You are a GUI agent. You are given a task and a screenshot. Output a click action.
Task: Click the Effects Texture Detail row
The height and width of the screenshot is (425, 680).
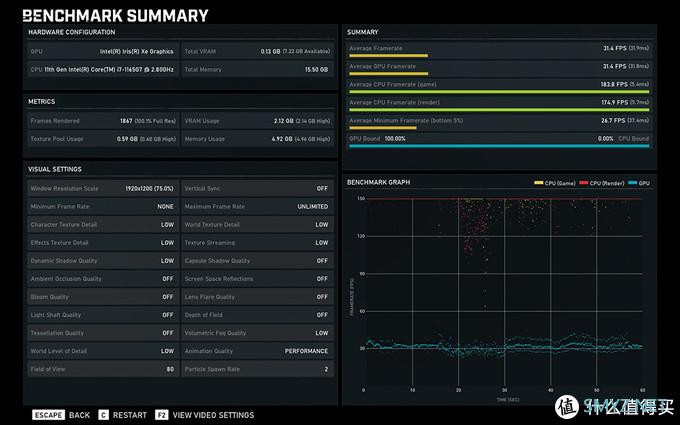(103, 242)
